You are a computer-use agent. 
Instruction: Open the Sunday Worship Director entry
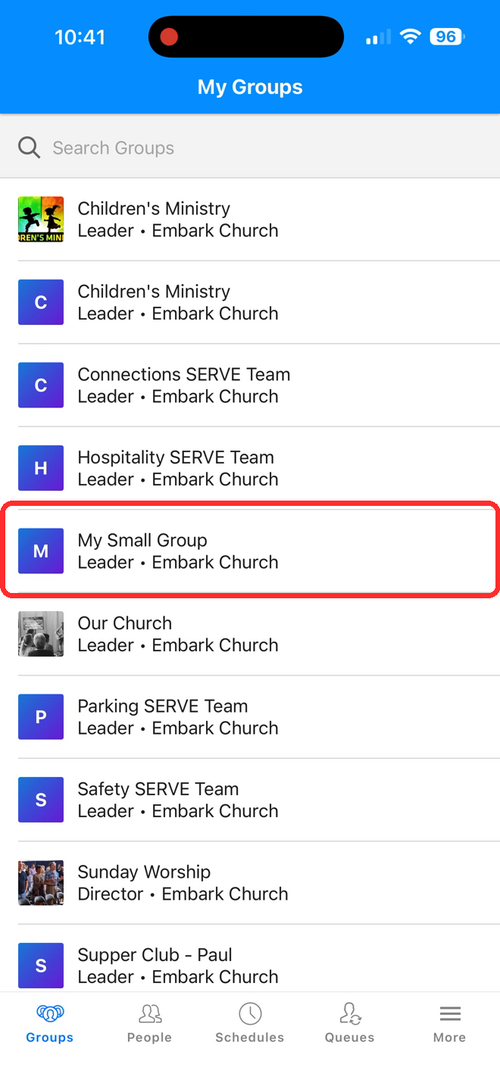(x=250, y=883)
